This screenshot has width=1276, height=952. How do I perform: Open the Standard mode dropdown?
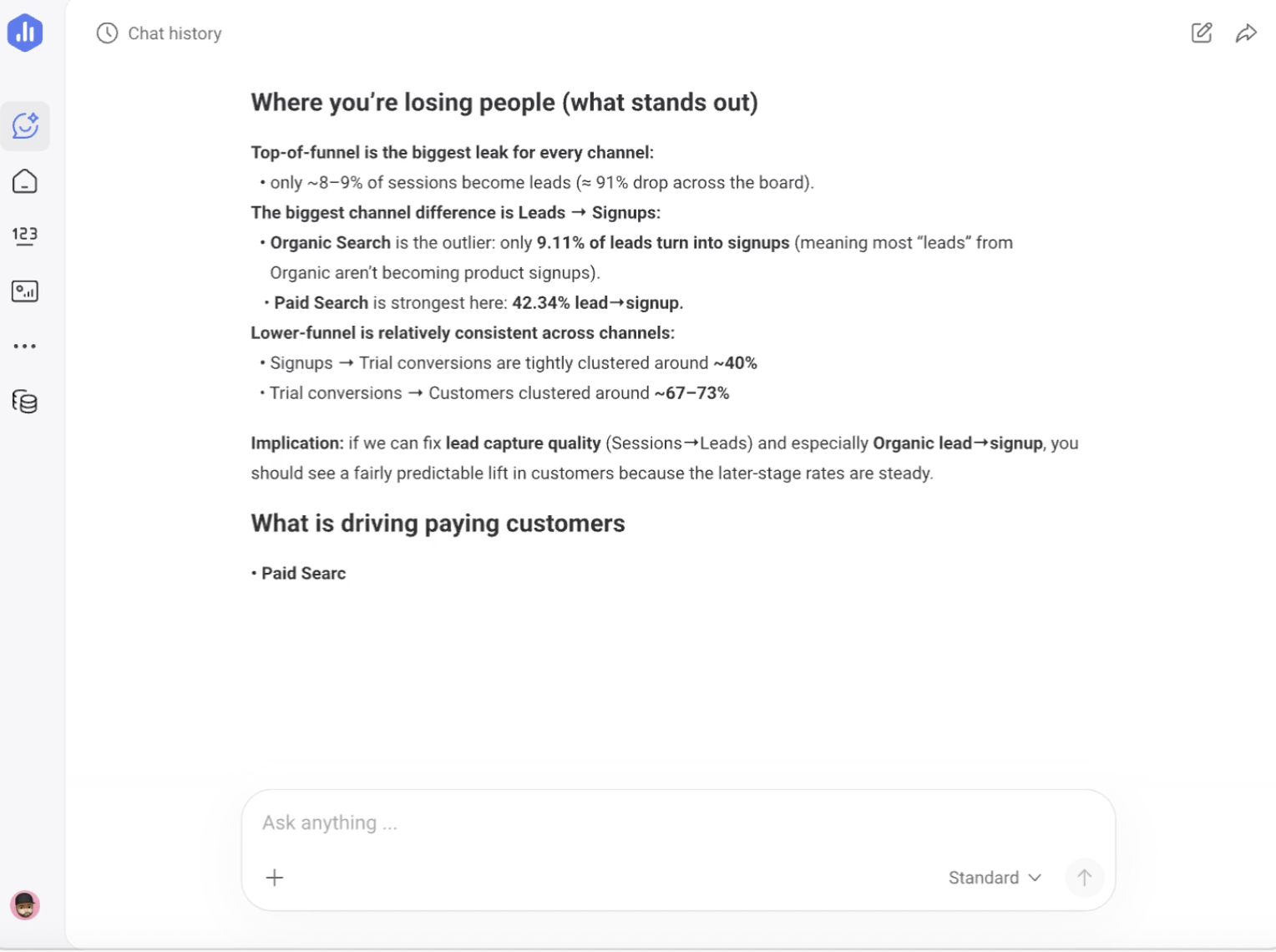[995, 878]
